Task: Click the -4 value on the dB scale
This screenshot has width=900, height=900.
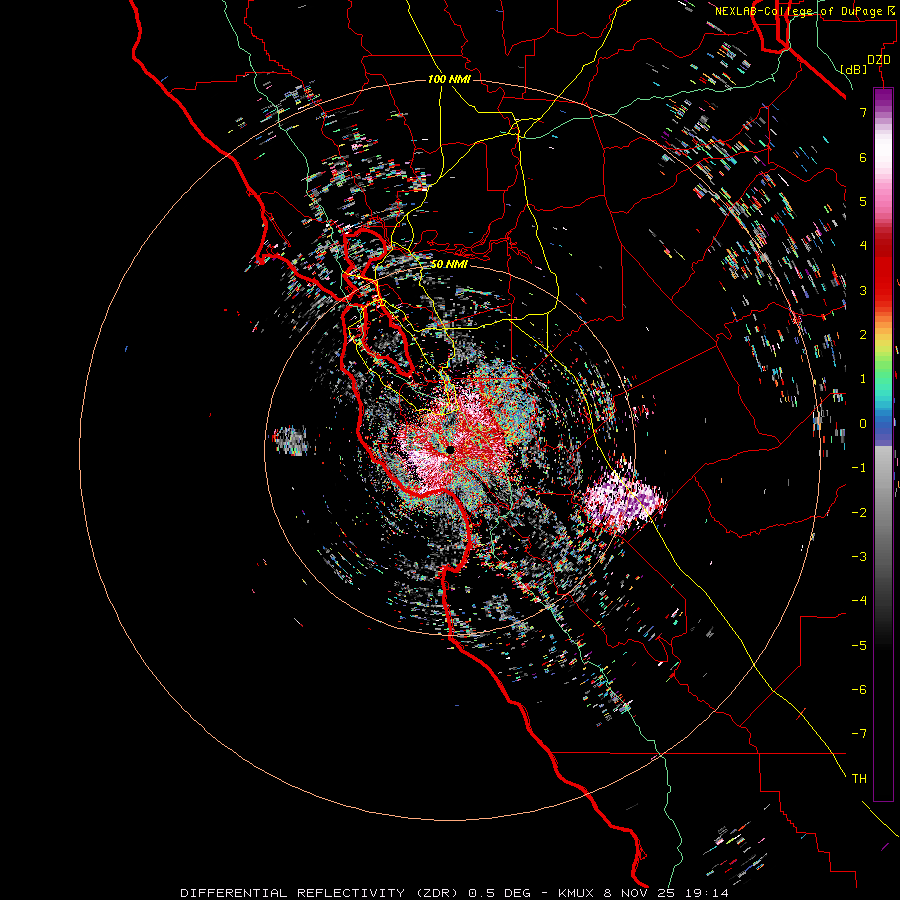Action: click(x=859, y=601)
